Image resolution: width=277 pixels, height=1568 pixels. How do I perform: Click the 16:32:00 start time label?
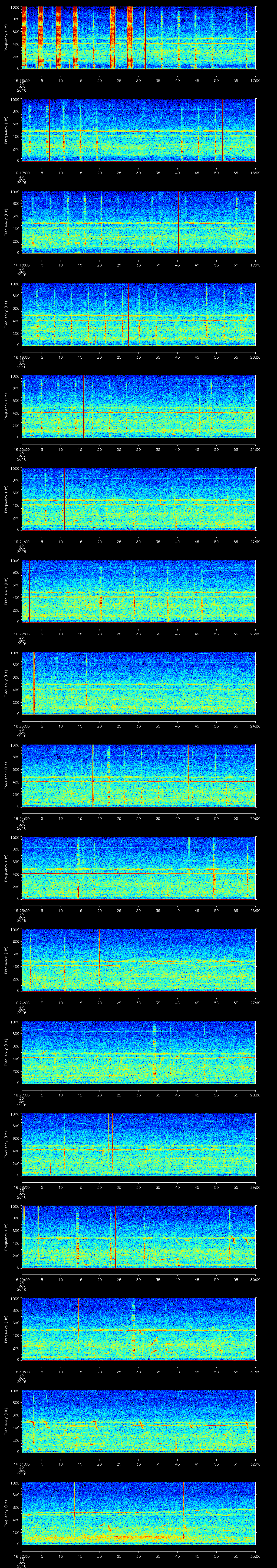22,1556
